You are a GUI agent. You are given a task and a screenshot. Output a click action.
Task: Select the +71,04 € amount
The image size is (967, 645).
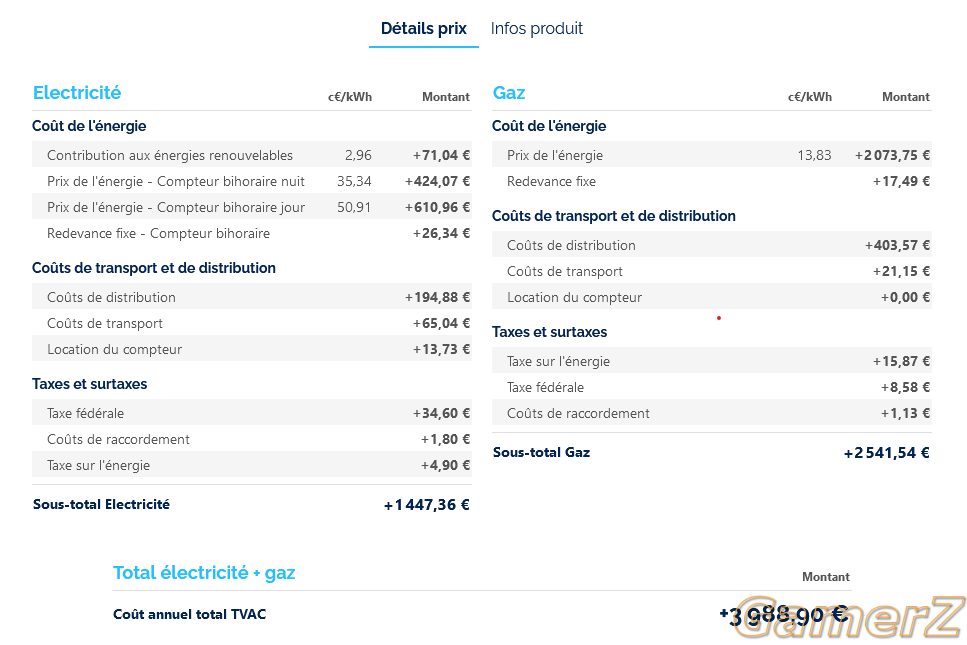(x=442, y=155)
